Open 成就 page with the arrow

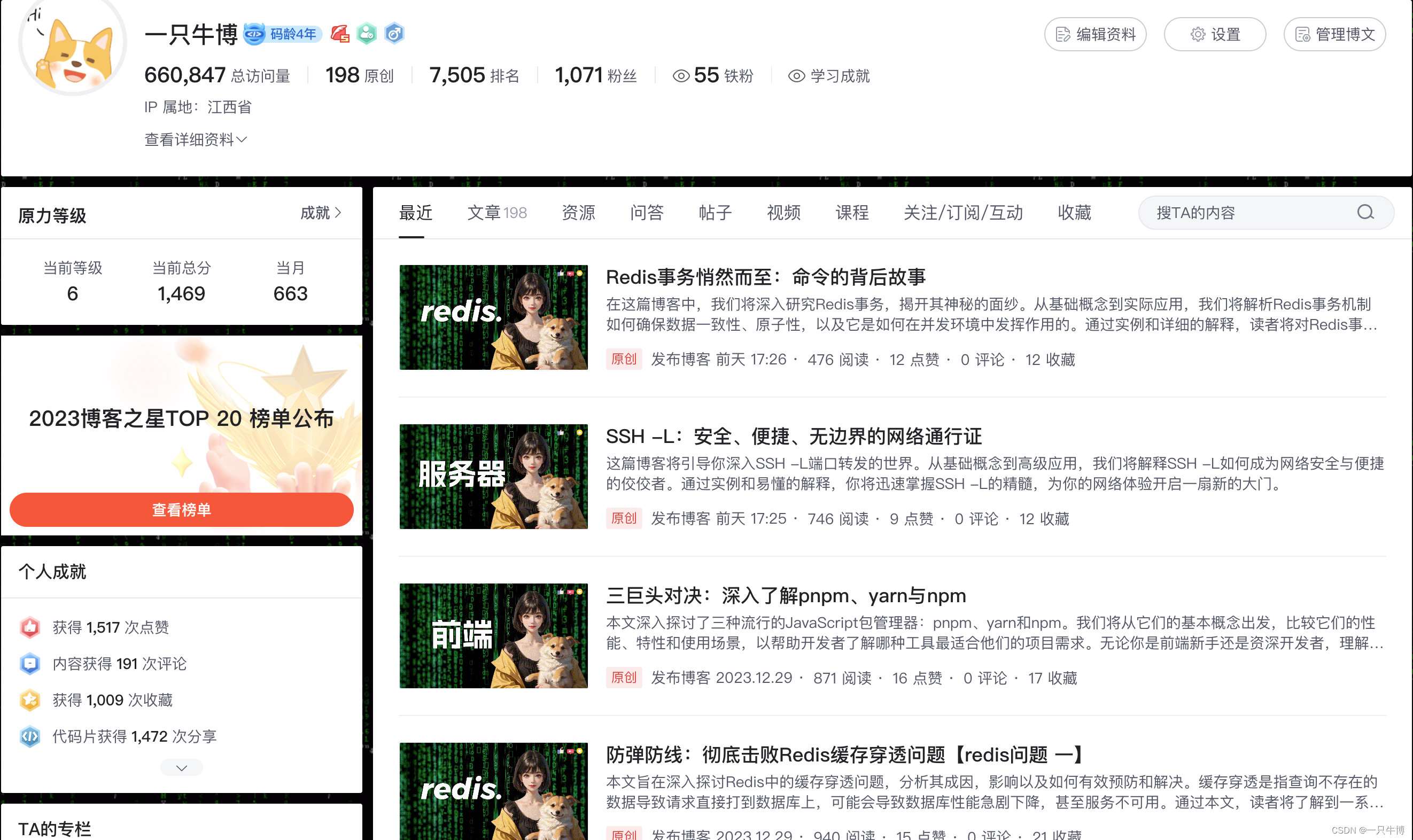point(321,213)
